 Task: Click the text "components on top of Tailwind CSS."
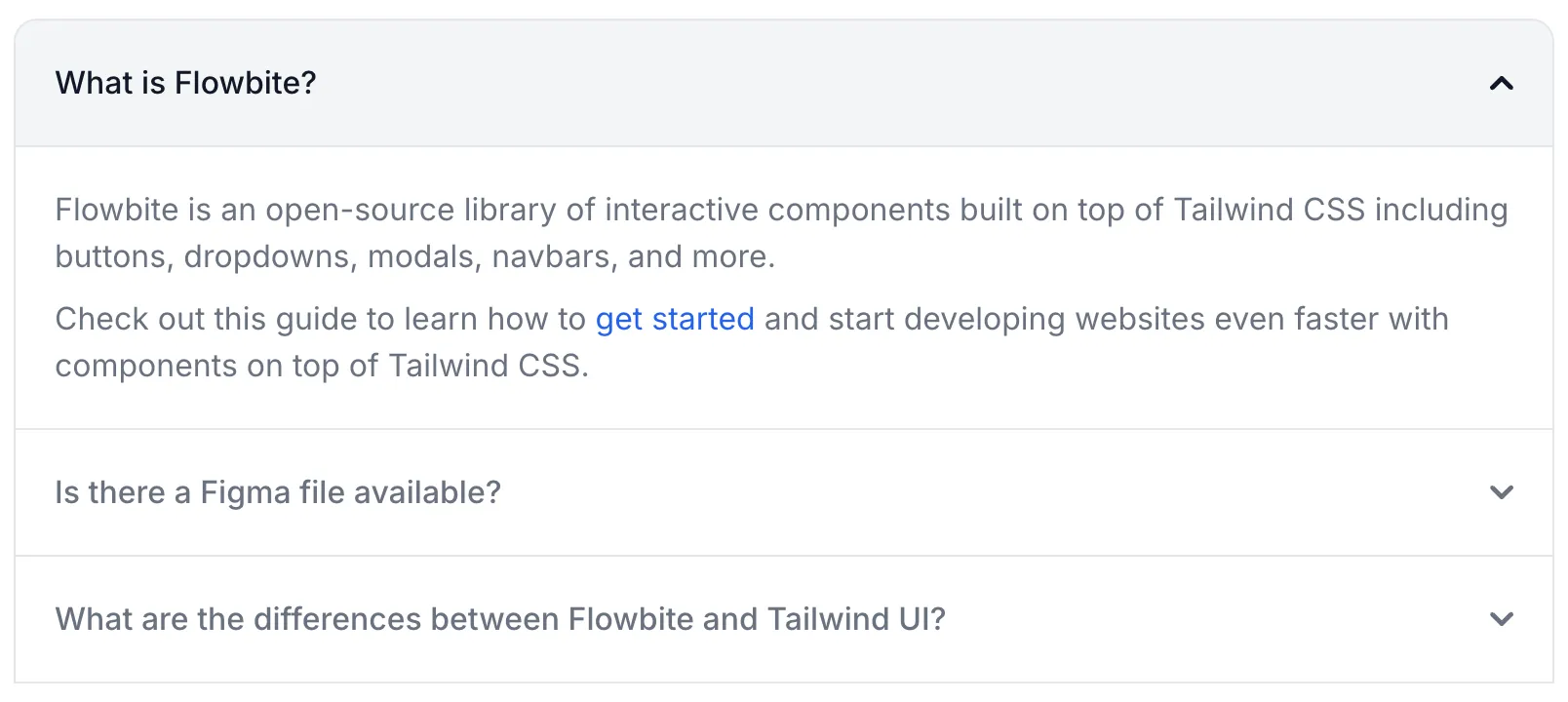pos(322,366)
